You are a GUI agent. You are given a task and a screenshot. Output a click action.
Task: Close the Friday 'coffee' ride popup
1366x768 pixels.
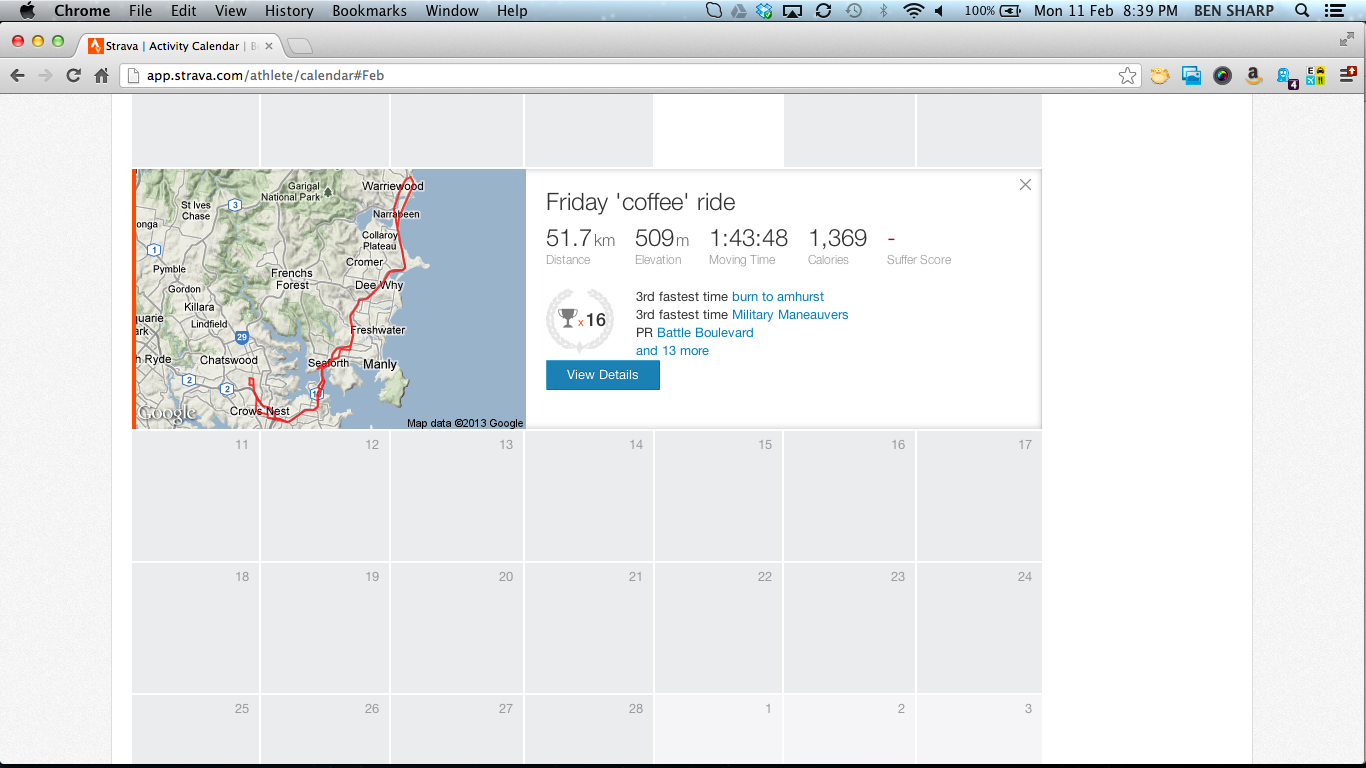(1025, 185)
